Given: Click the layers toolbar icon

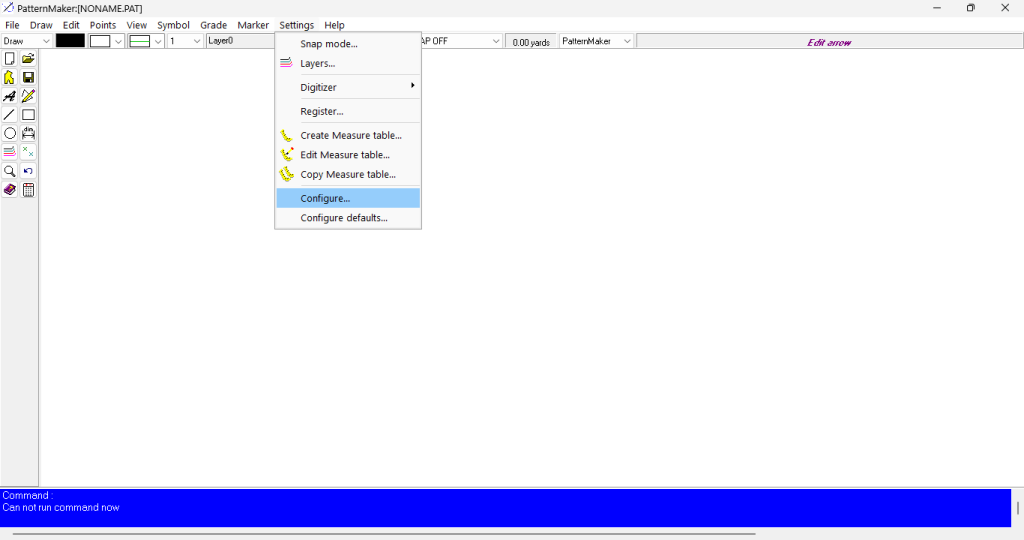Looking at the screenshot, I should [10, 152].
